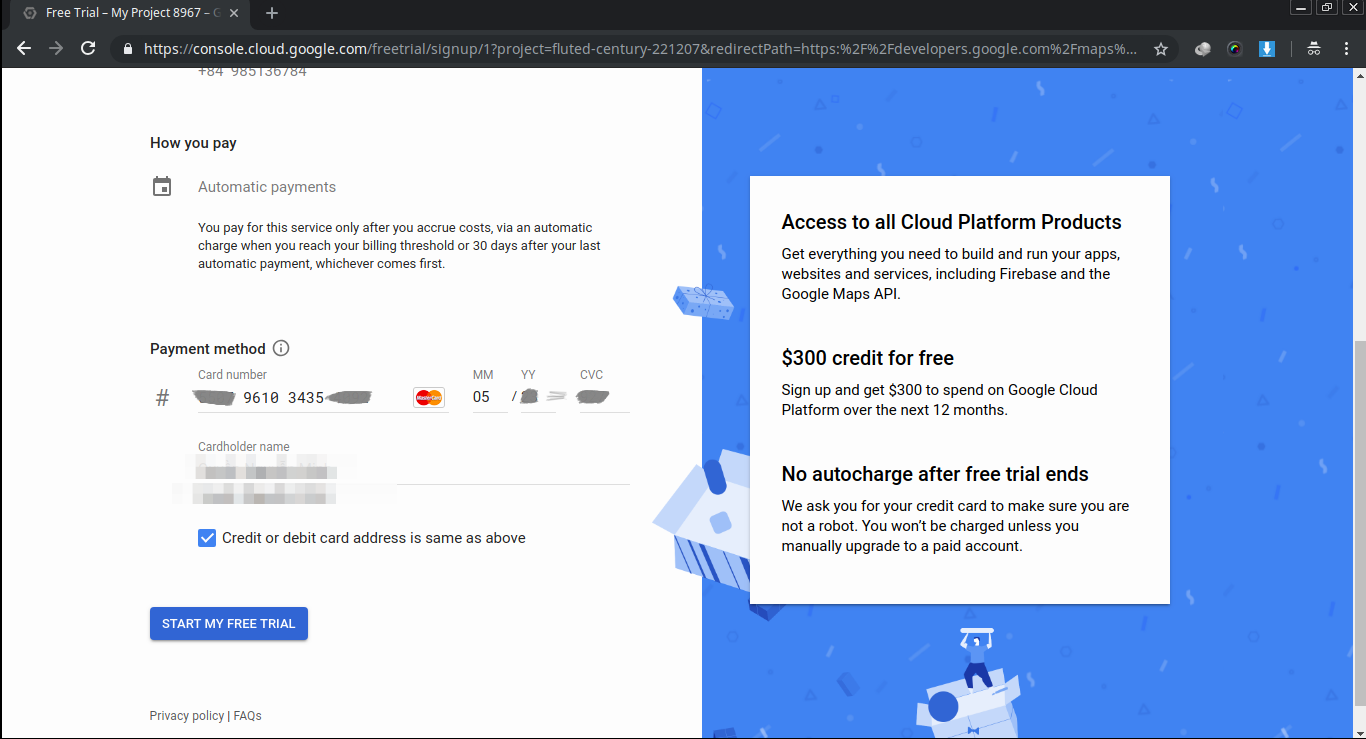Click the CVC security code field

pyautogui.click(x=604, y=398)
